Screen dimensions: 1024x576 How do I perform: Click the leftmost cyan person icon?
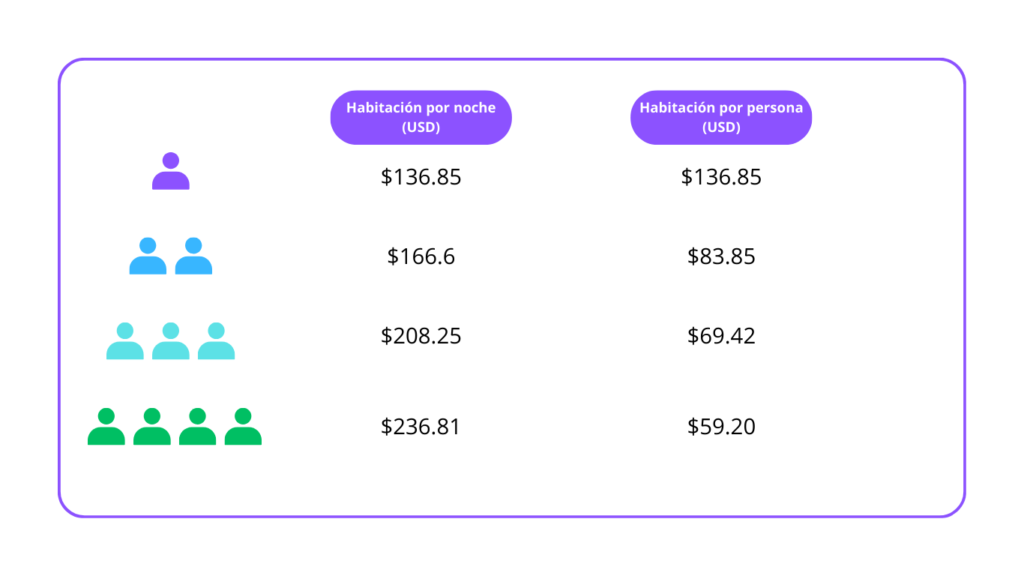125,342
